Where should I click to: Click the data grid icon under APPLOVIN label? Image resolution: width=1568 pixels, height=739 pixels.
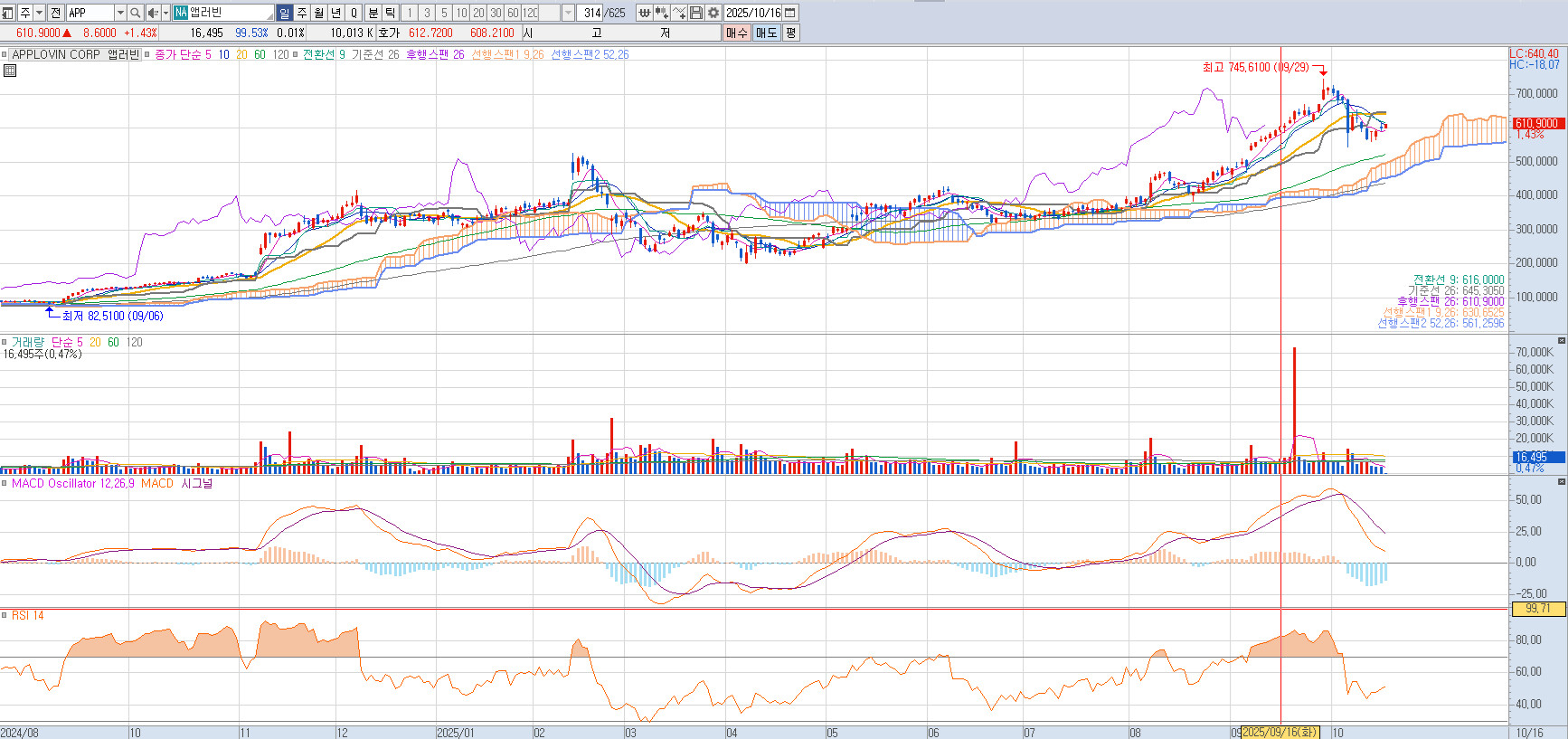pyautogui.click(x=10, y=71)
